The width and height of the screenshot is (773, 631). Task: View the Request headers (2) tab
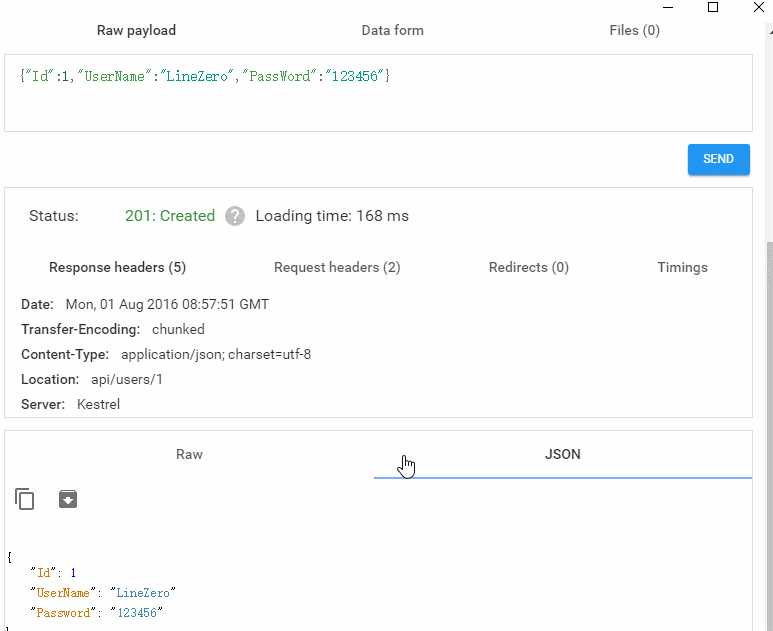point(337,267)
